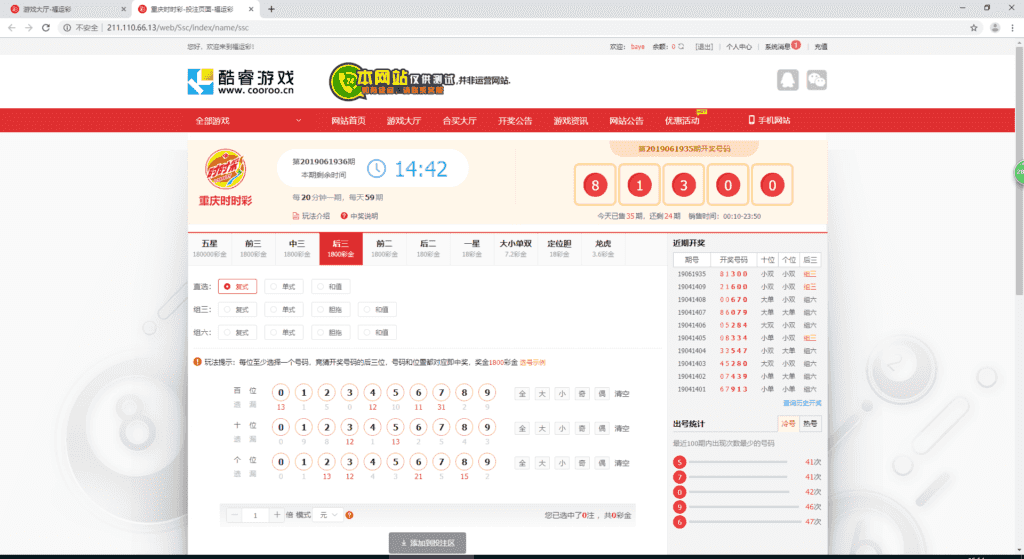1024x559 pixels.
Task: Click the 不安全 site info icon
Action: [x=67, y=27]
